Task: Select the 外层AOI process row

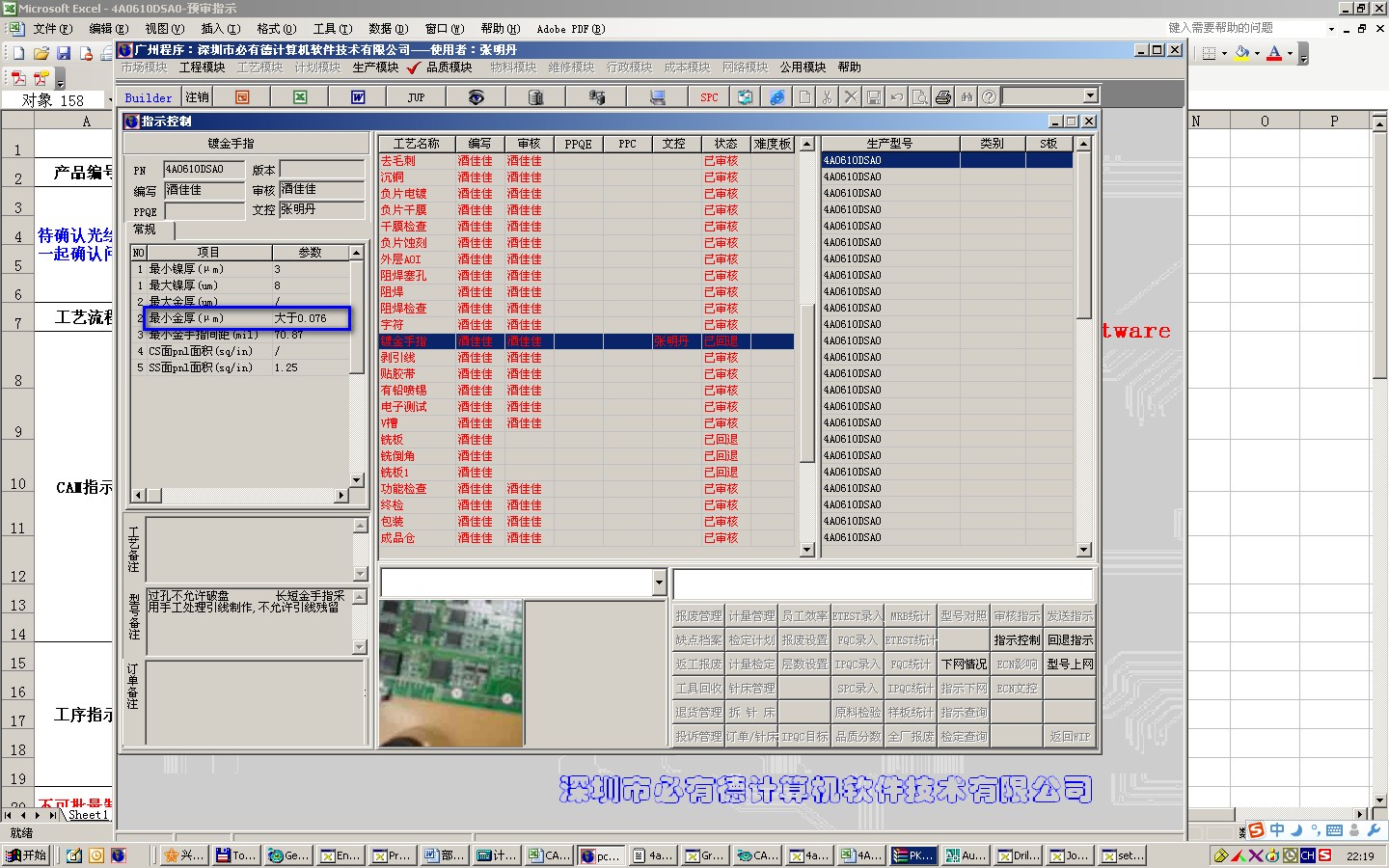Action: point(586,259)
